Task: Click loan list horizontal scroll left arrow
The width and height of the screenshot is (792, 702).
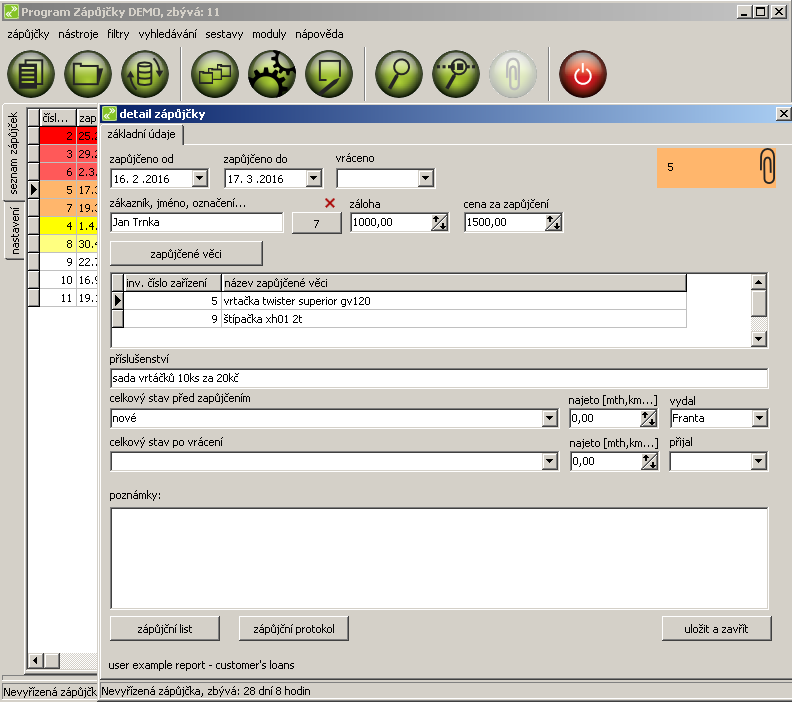Action: coord(35,660)
